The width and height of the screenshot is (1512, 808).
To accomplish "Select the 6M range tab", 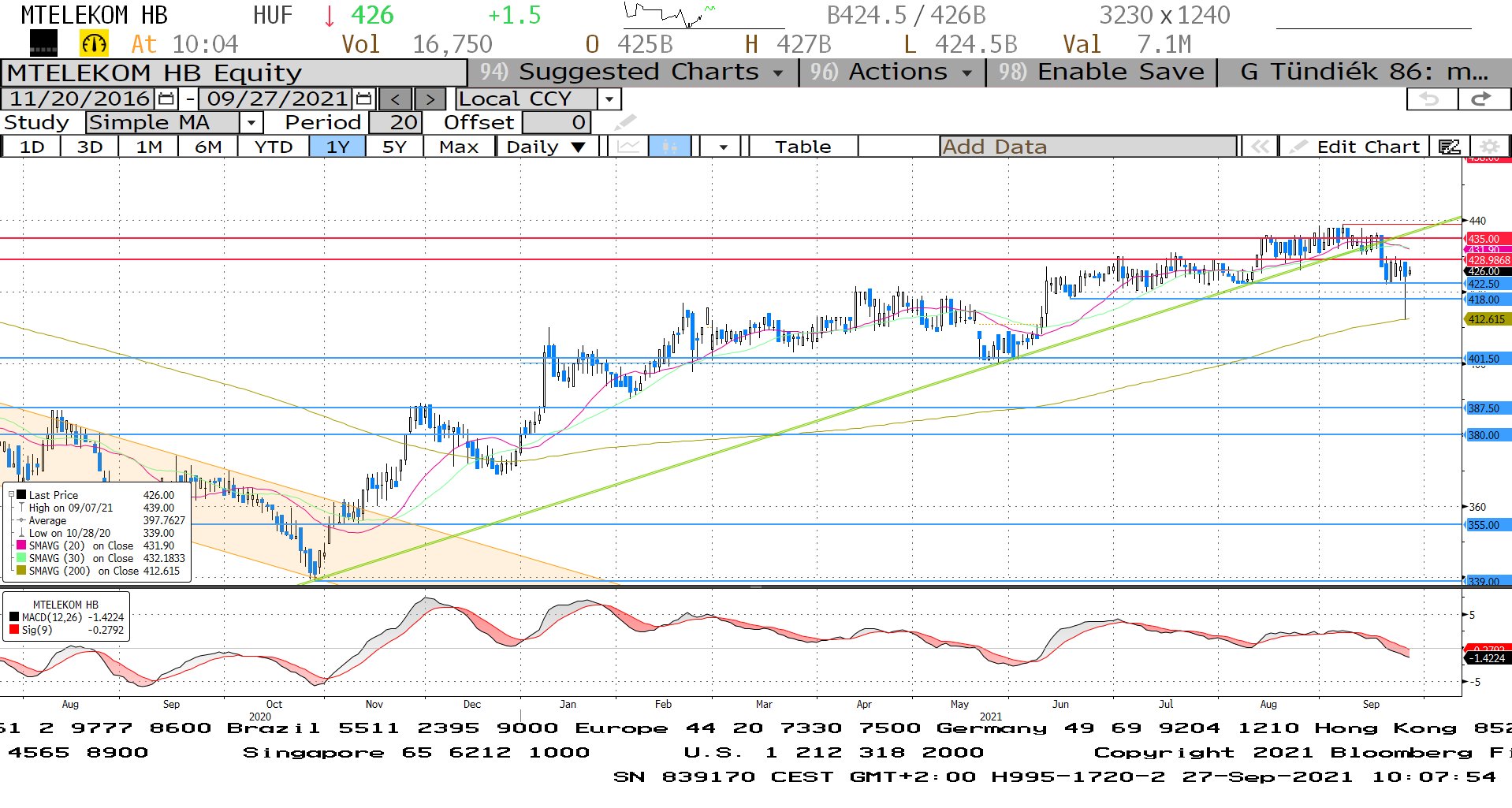I will point(208,147).
